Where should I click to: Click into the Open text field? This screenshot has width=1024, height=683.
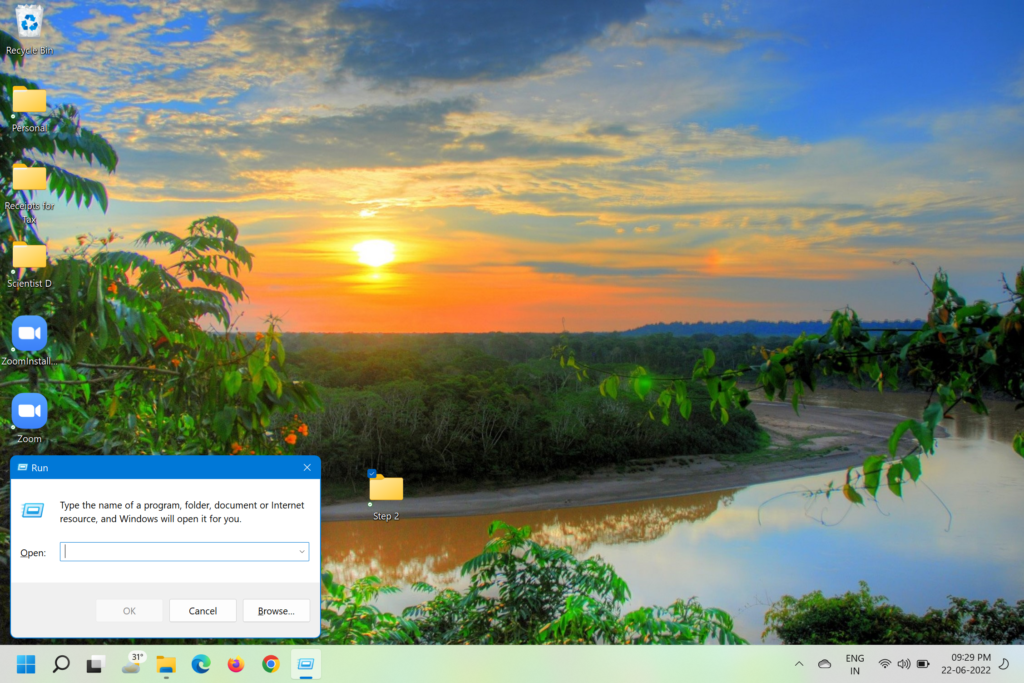click(x=178, y=552)
